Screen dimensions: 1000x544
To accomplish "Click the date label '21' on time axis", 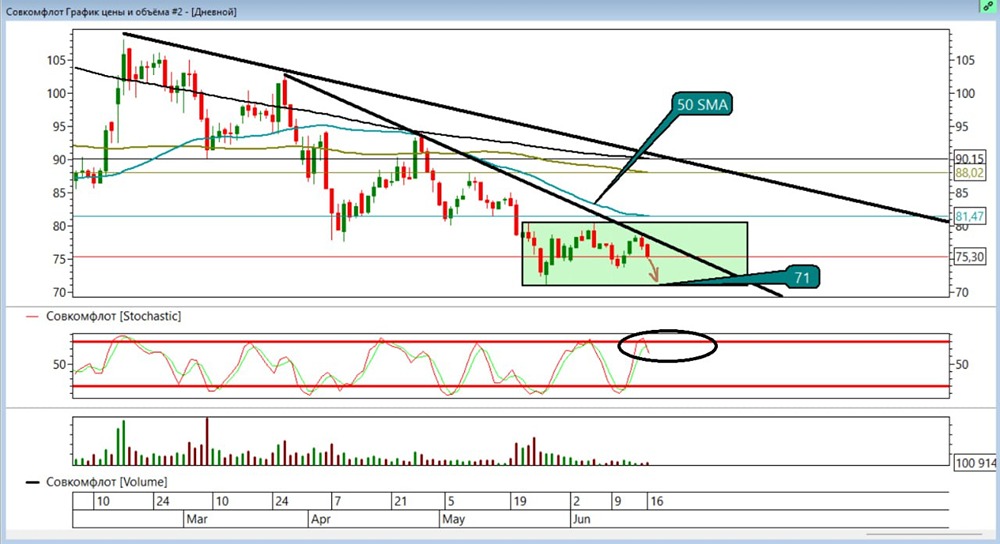I will (400, 501).
